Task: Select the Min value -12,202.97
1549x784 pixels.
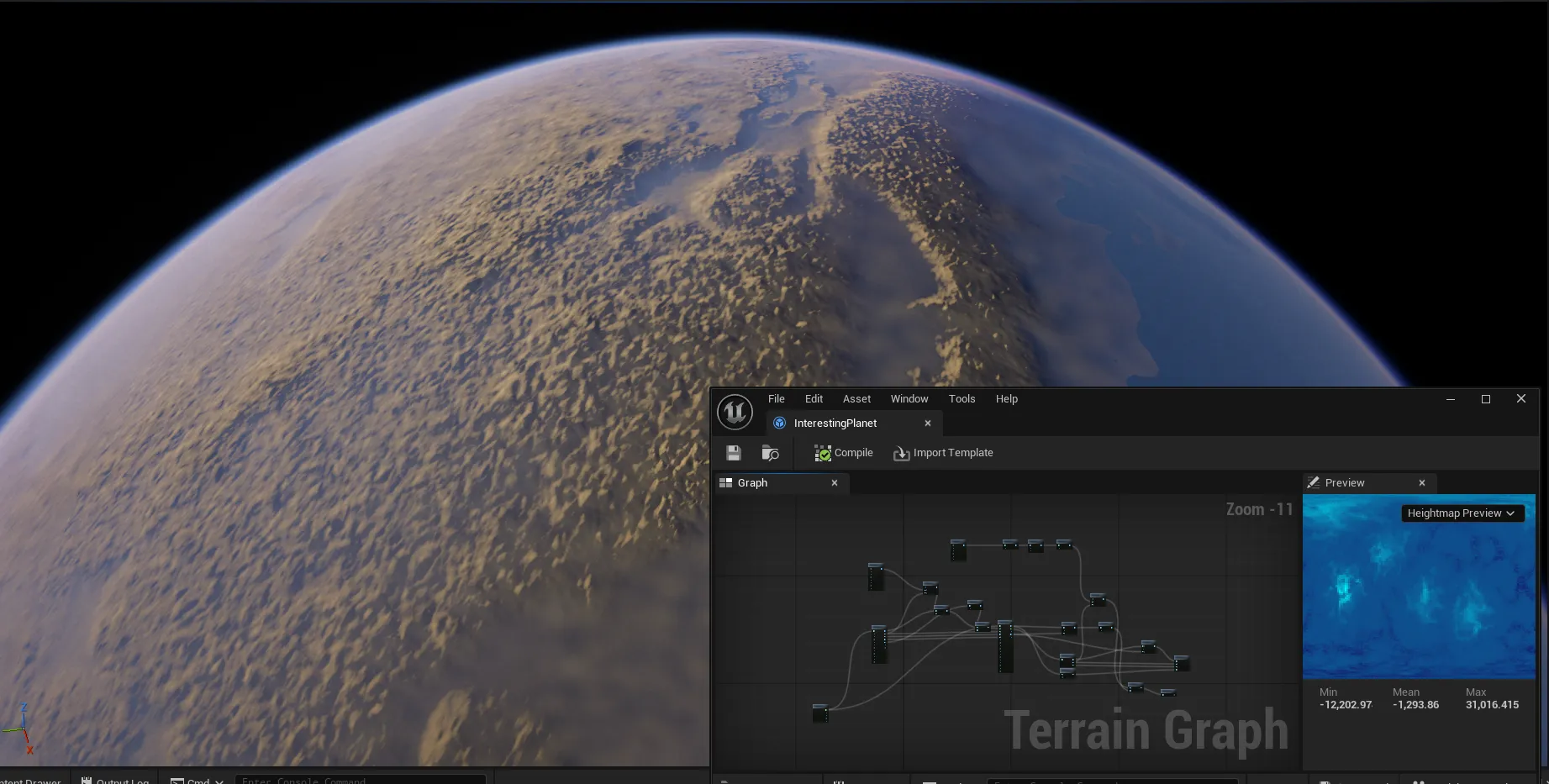Action: 1346,705
